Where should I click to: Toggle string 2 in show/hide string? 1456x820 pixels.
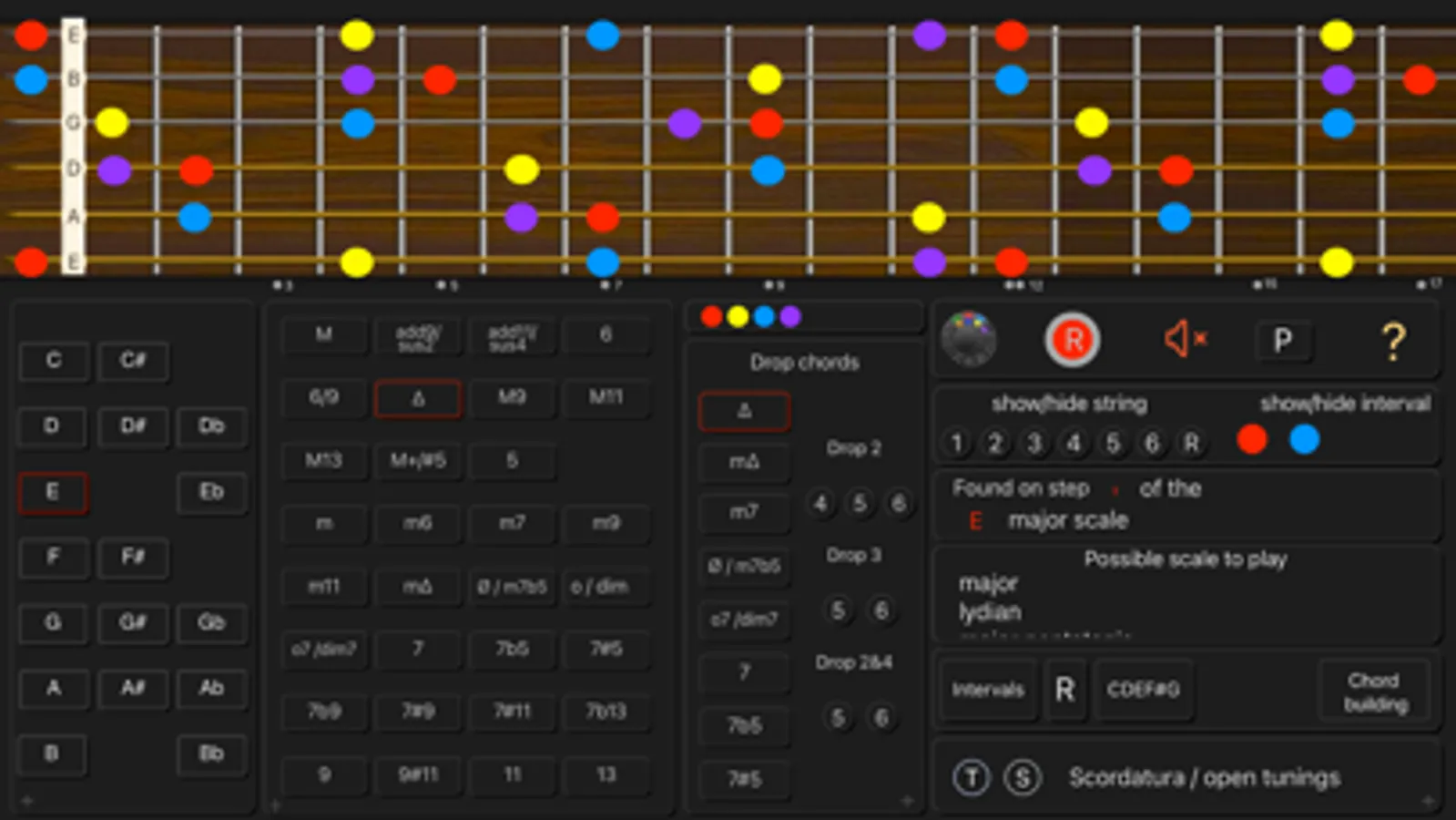[995, 443]
